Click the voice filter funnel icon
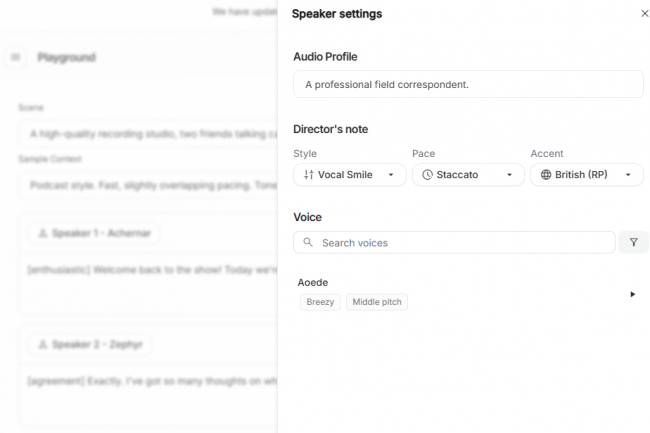 point(633,242)
